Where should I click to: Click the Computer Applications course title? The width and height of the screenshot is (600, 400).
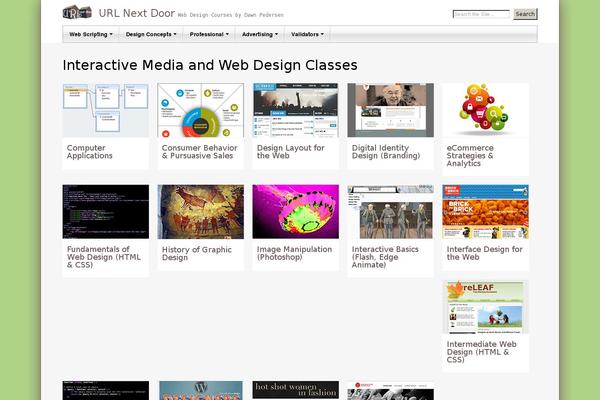[x=90, y=152]
